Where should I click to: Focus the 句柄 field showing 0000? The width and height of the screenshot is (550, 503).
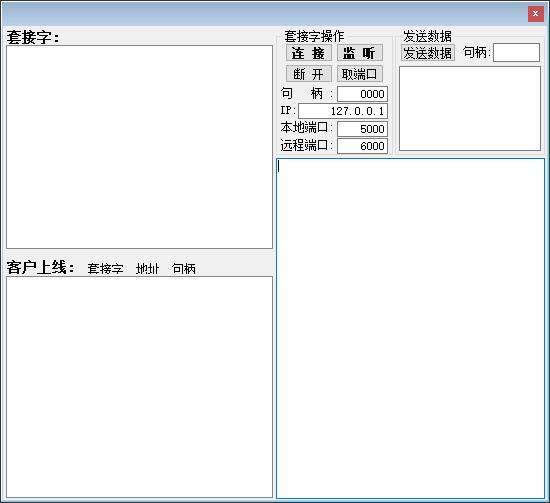[362, 94]
